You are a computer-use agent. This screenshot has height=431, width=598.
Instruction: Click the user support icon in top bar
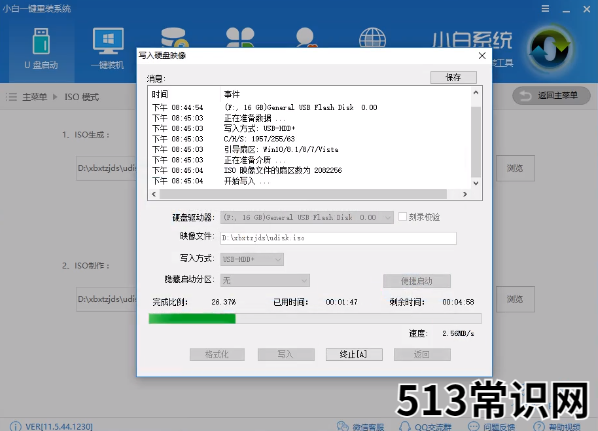[x=306, y=37]
